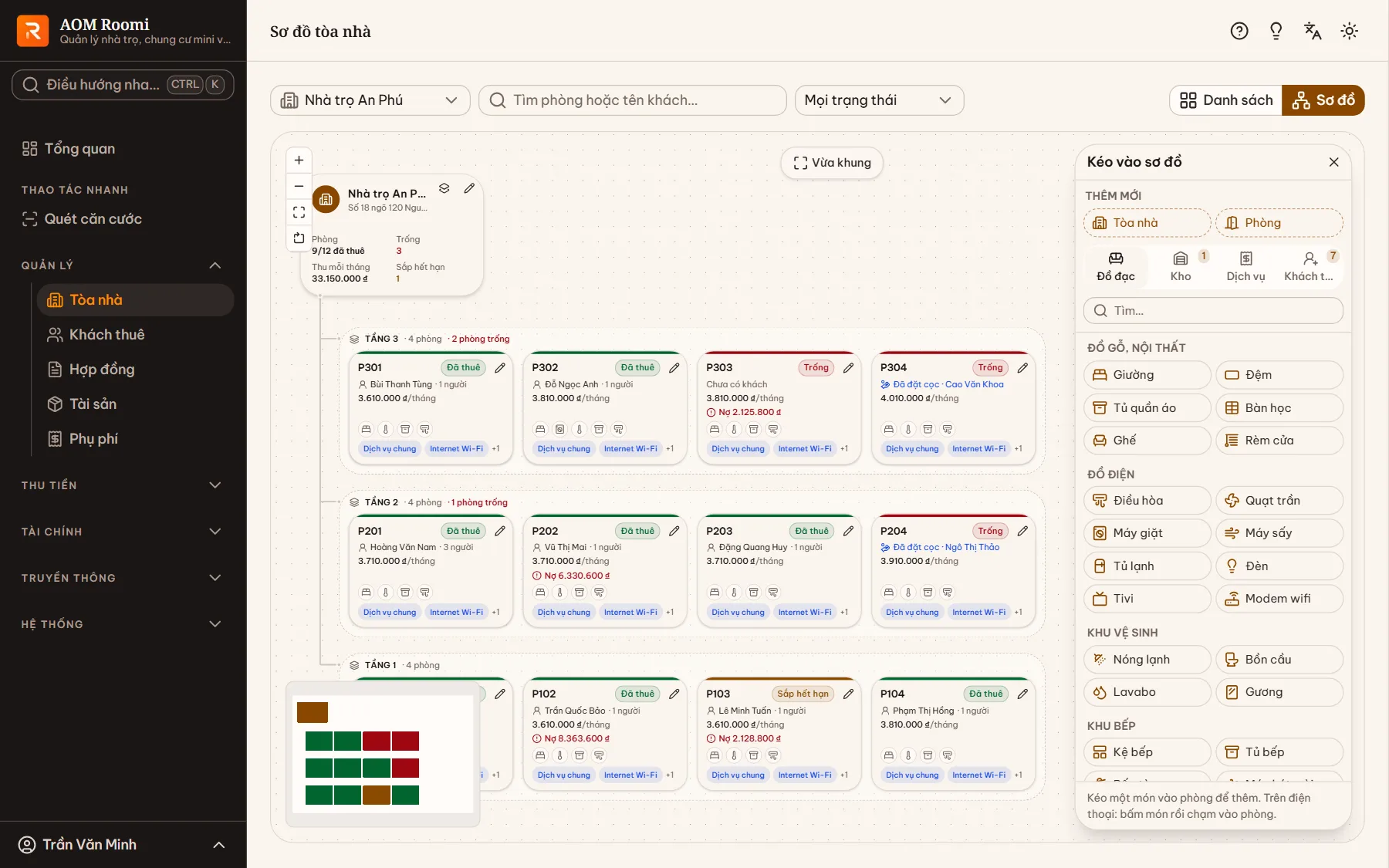This screenshot has width=1389, height=868.
Task: Click Quét căn cước quick action
Action: [123, 219]
